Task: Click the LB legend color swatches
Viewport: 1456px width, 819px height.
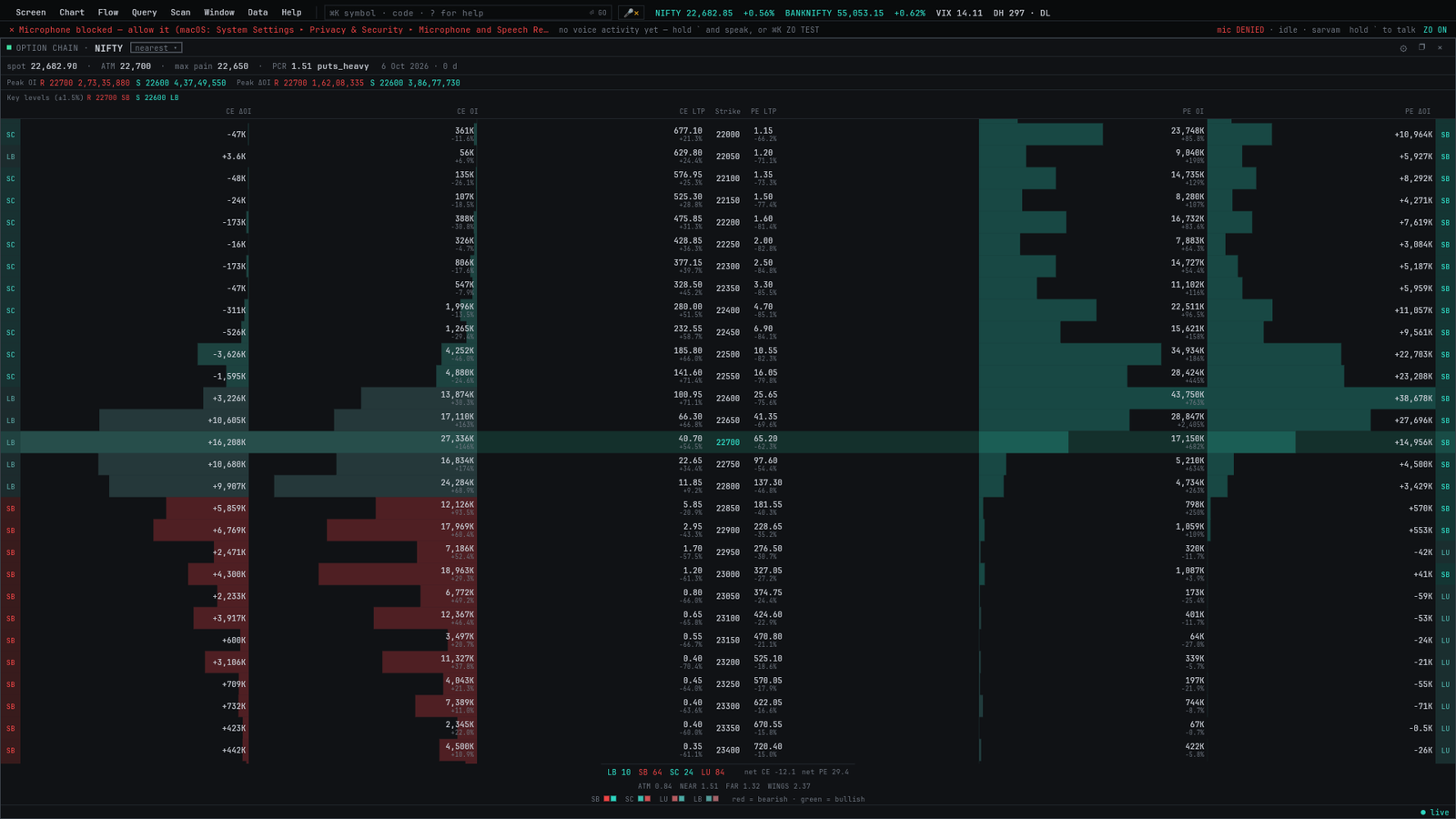Action: (x=713, y=799)
